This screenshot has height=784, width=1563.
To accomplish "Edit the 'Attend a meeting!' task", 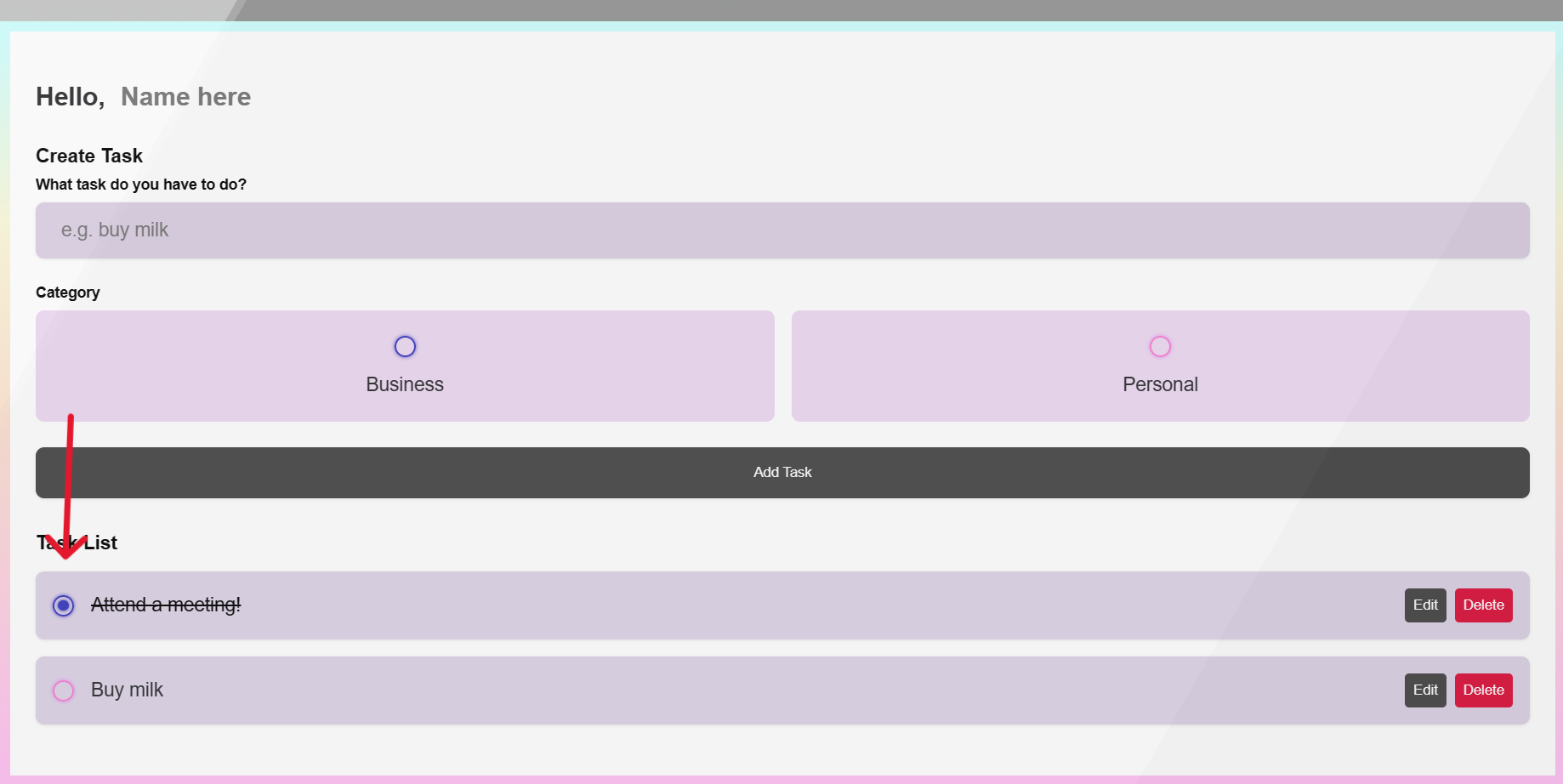I will [1424, 605].
